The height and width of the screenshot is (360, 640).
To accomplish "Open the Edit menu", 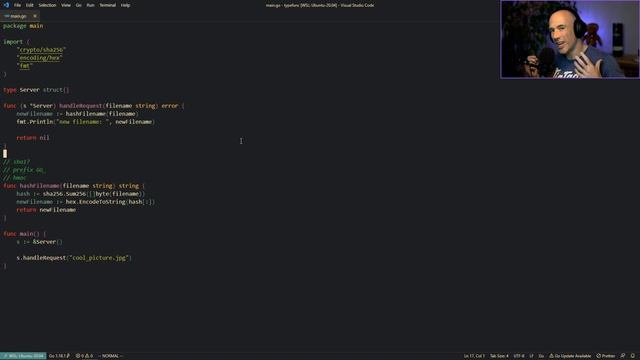I will (29, 5).
